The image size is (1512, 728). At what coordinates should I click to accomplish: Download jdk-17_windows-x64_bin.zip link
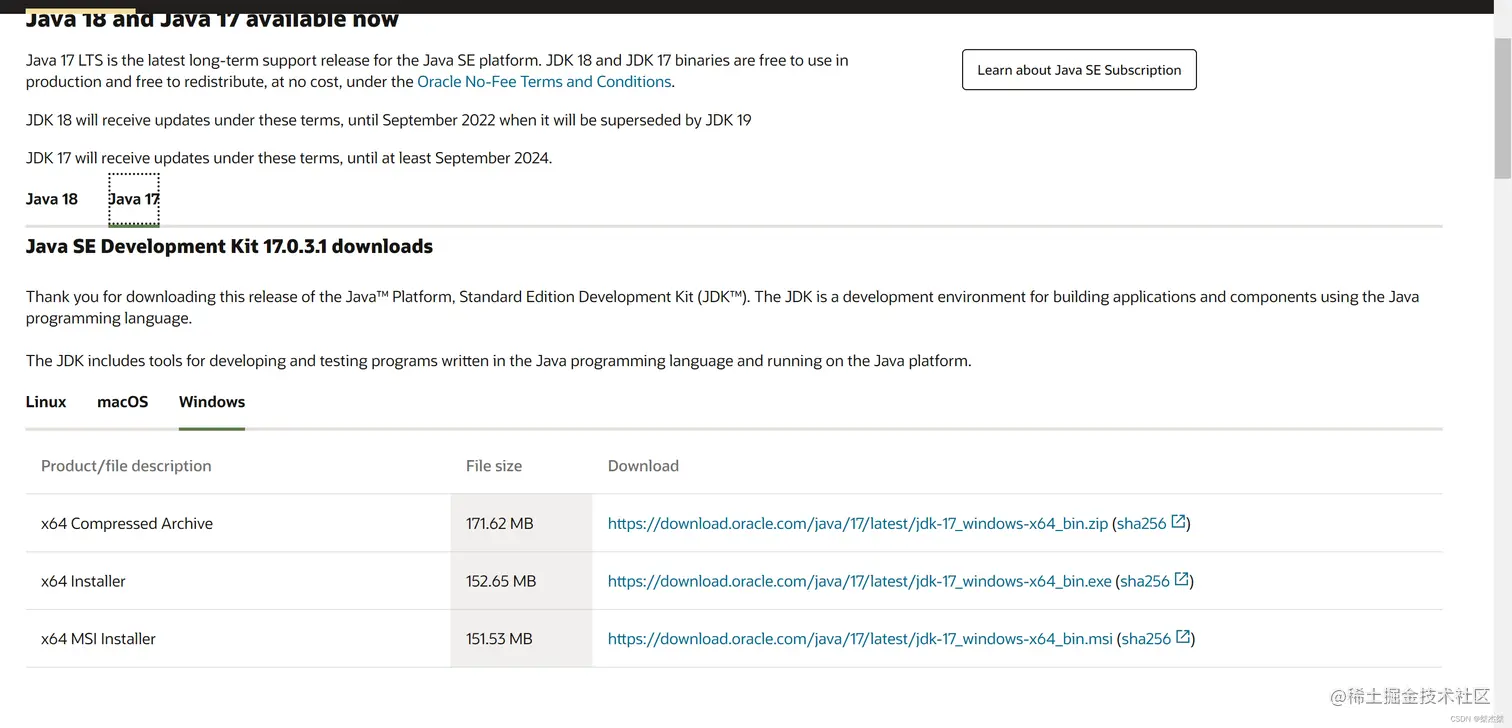point(858,523)
